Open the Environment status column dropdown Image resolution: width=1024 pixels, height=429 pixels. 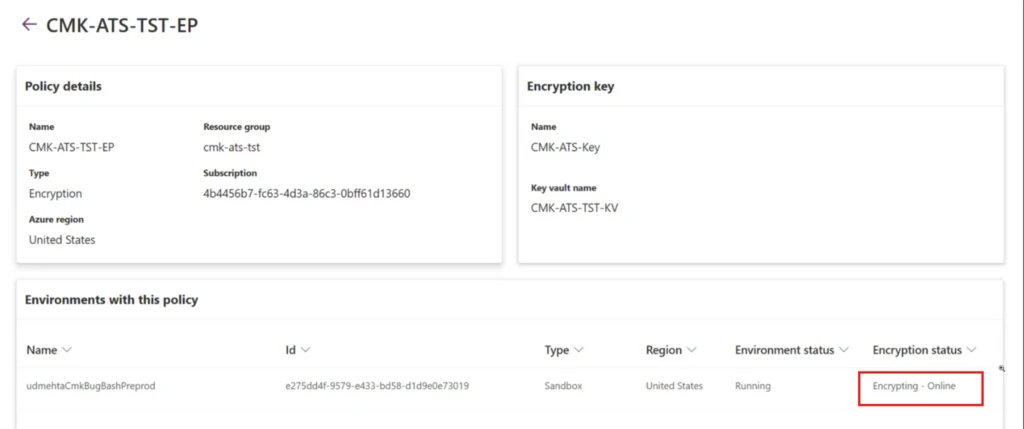point(843,350)
